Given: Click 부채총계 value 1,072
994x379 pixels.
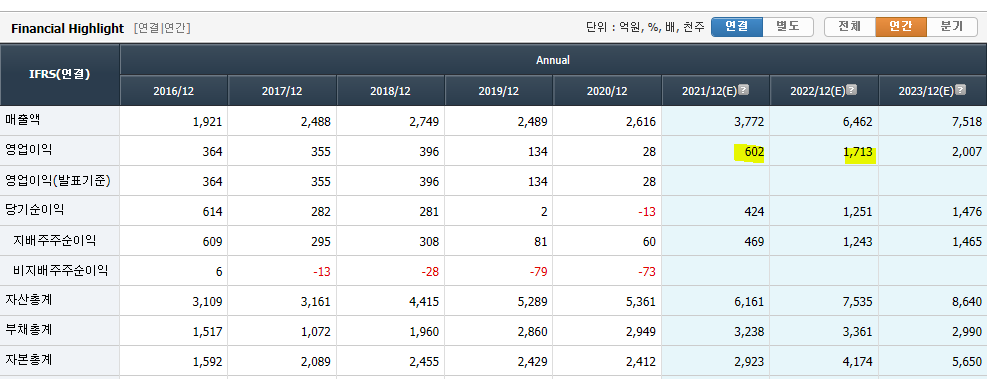Looking at the screenshot, I should click(316, 332).
